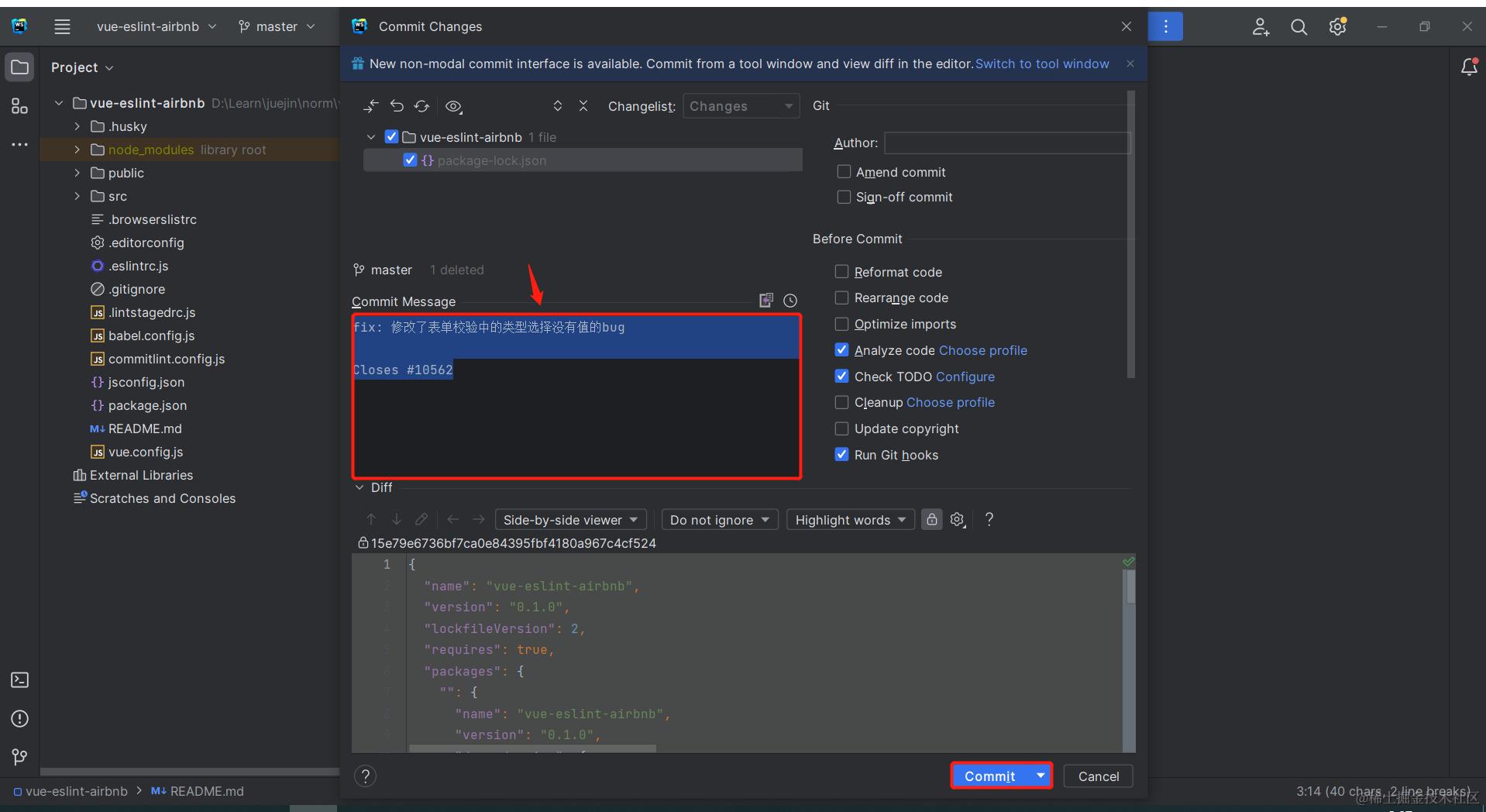Select commitlint.config.js in Project tree

click(167, 359)
